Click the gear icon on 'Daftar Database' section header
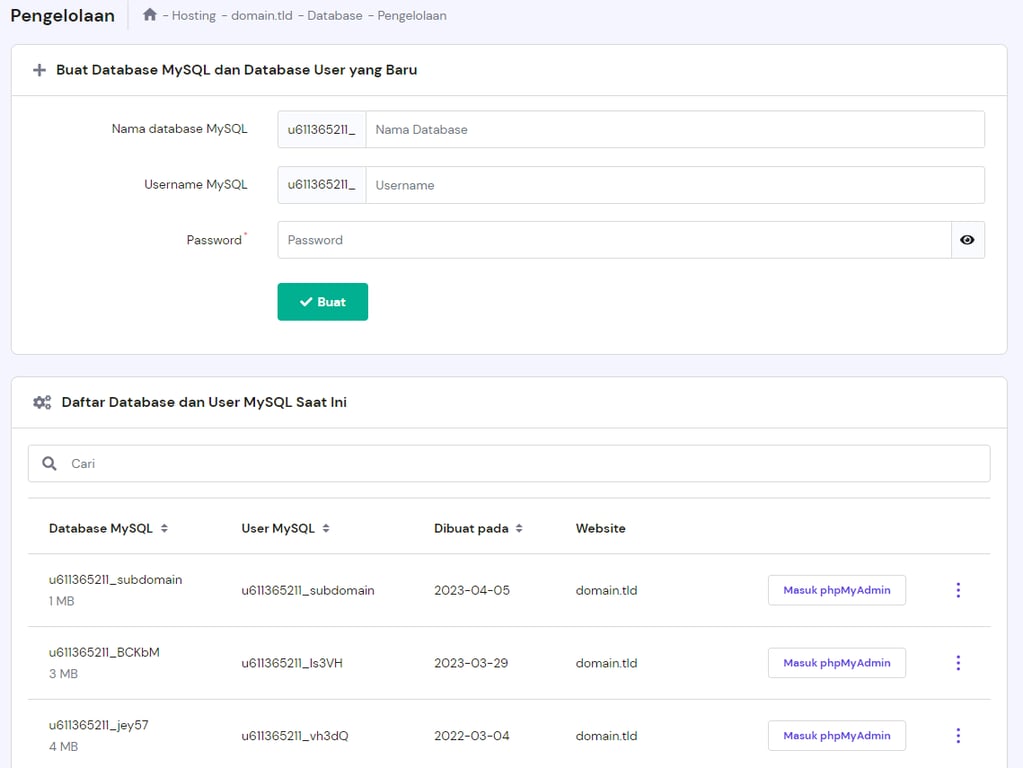The height and width of the screenshot is (768, 1023). [41, 401]
